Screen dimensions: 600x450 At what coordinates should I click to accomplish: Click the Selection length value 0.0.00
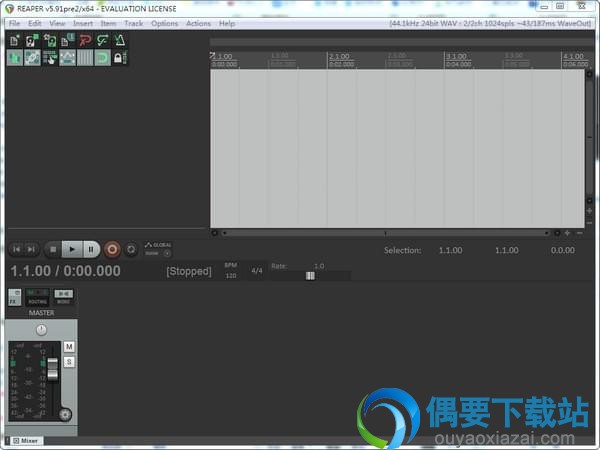pos(562,250)
